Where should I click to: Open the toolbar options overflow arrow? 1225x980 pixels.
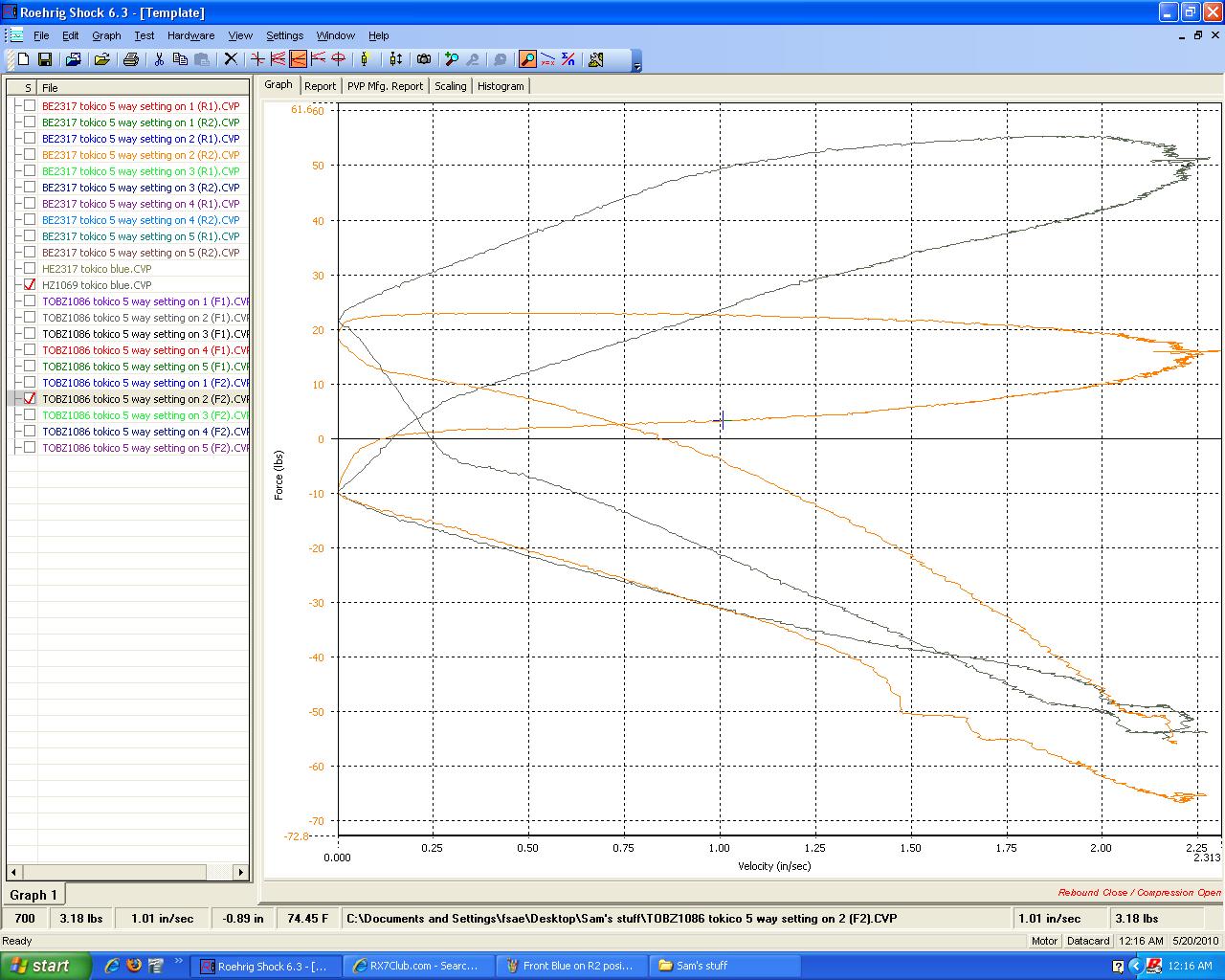click(637, 63)
